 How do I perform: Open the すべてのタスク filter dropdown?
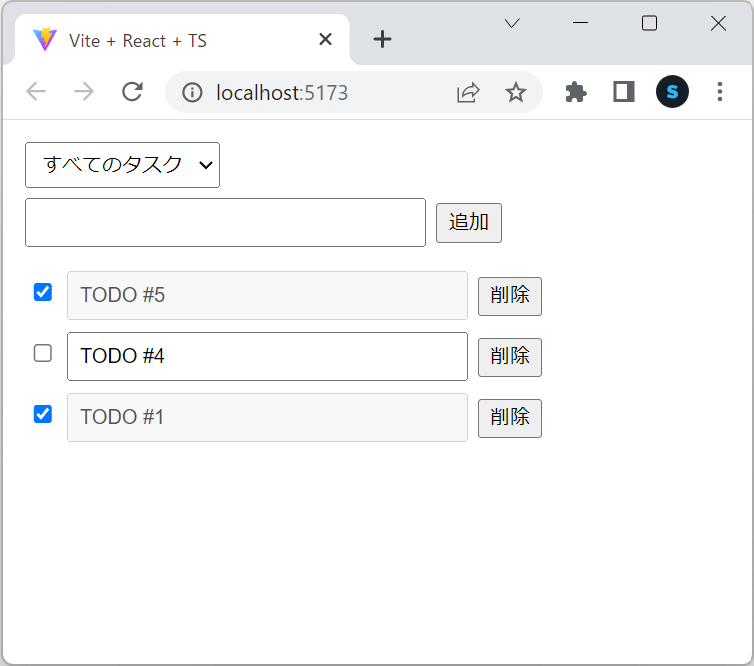[x=123, y=165]
